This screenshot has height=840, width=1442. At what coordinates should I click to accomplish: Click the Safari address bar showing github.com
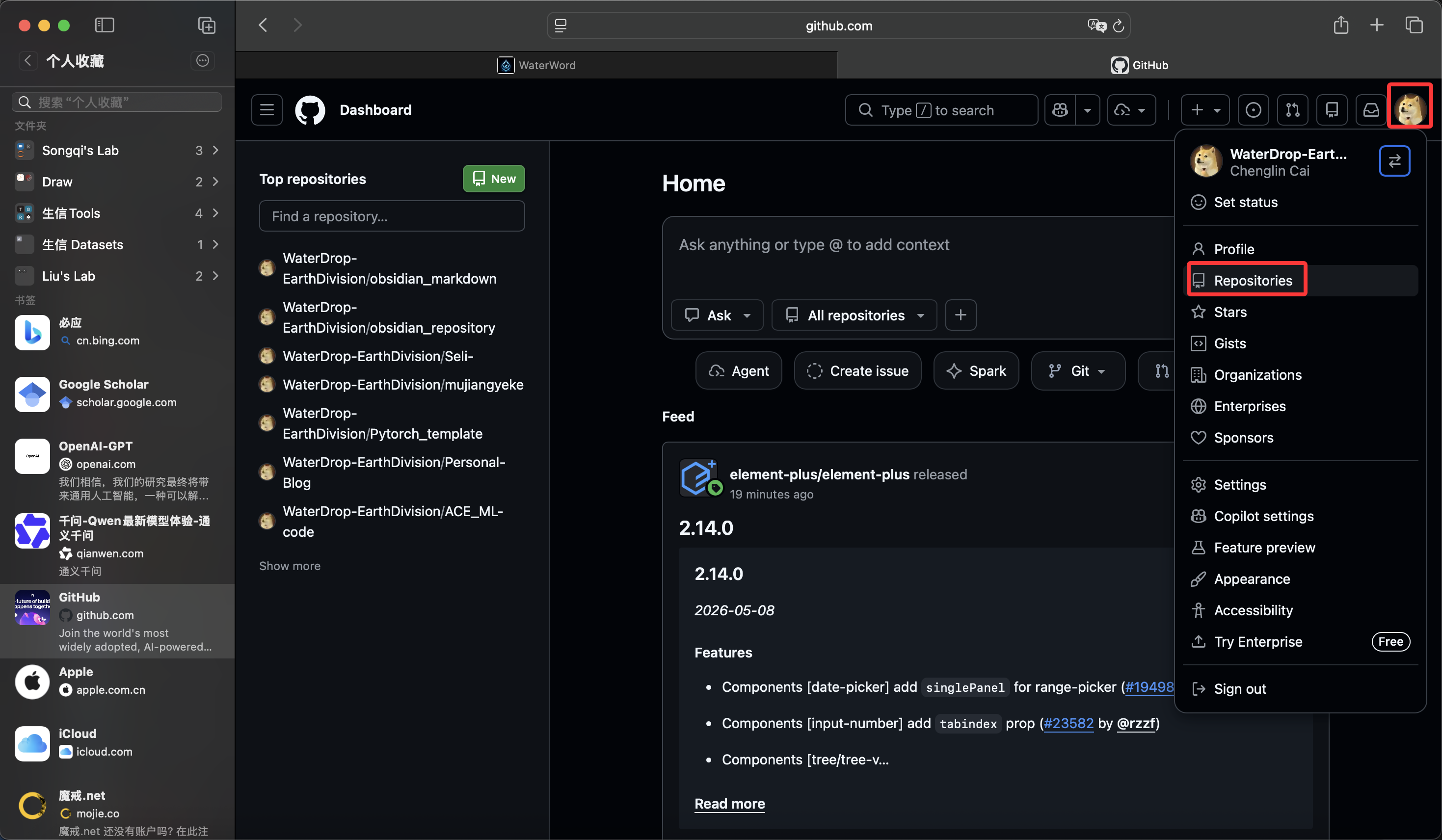[838, 26]
